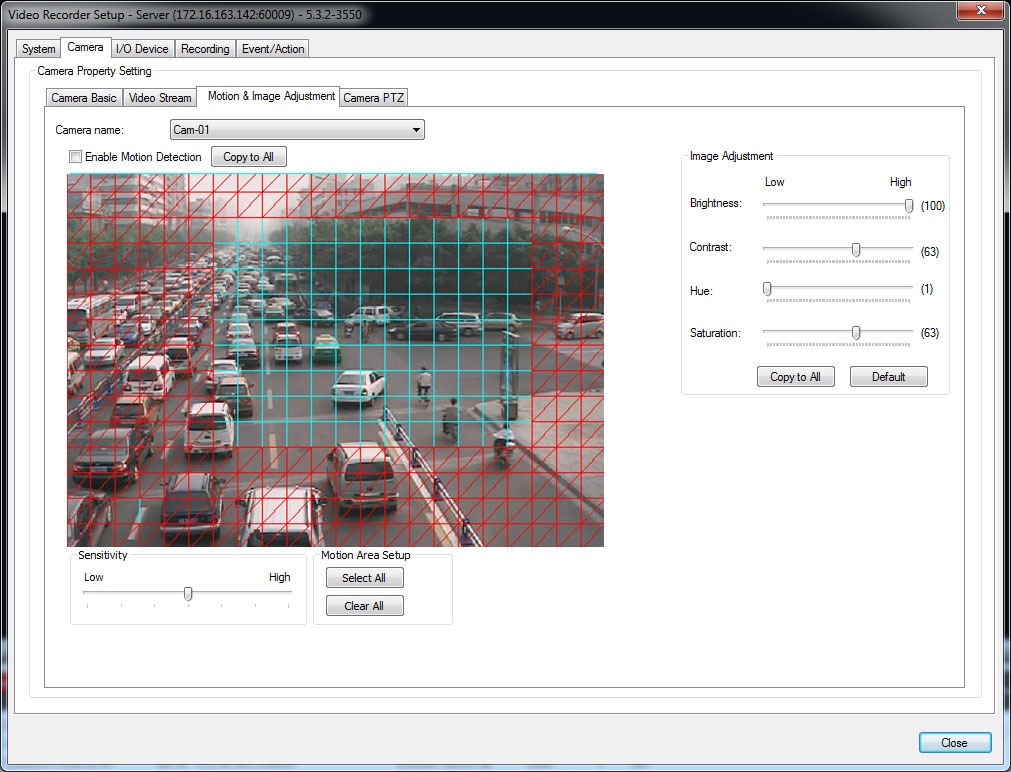Image resolution: width=1011 pixels, height=772 pixels.
Task: Open the I/O Device tab
Action: tap(142, 49)
